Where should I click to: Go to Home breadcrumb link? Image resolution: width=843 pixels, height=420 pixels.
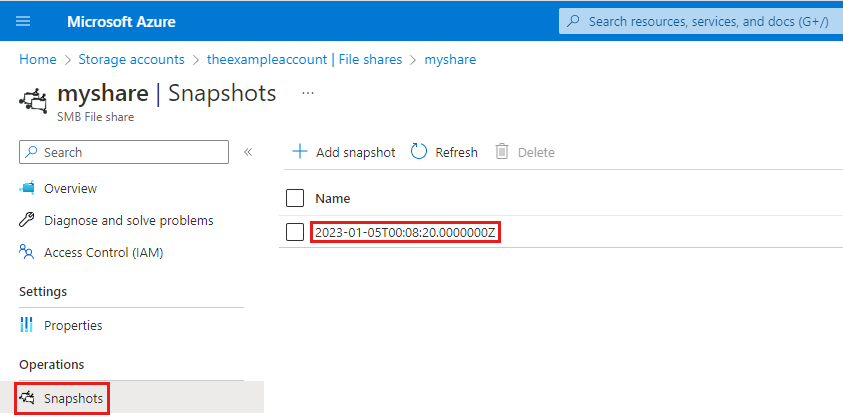37,59
